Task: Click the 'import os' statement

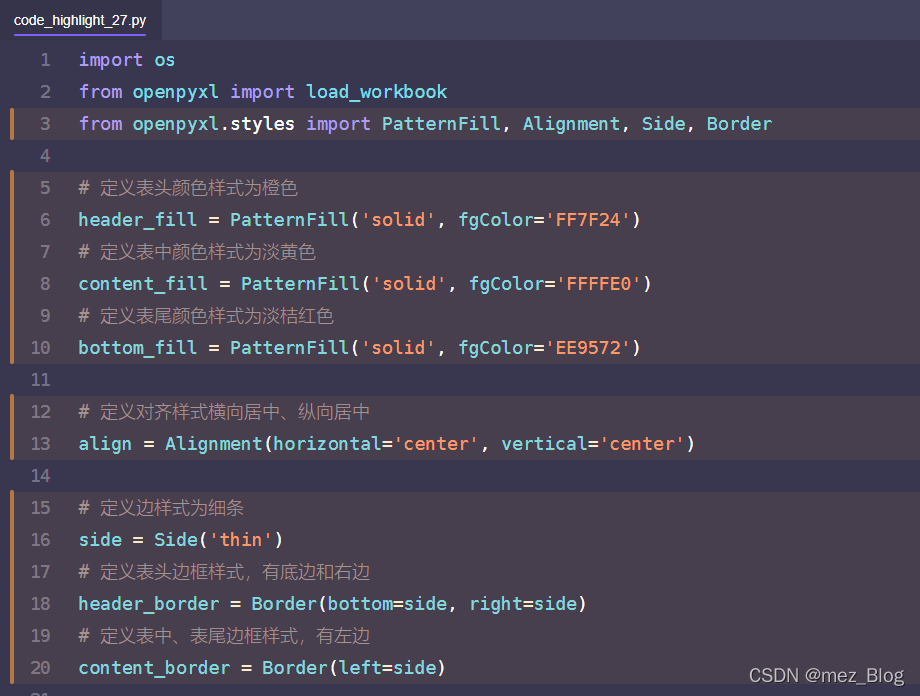Action: [127, 60]
